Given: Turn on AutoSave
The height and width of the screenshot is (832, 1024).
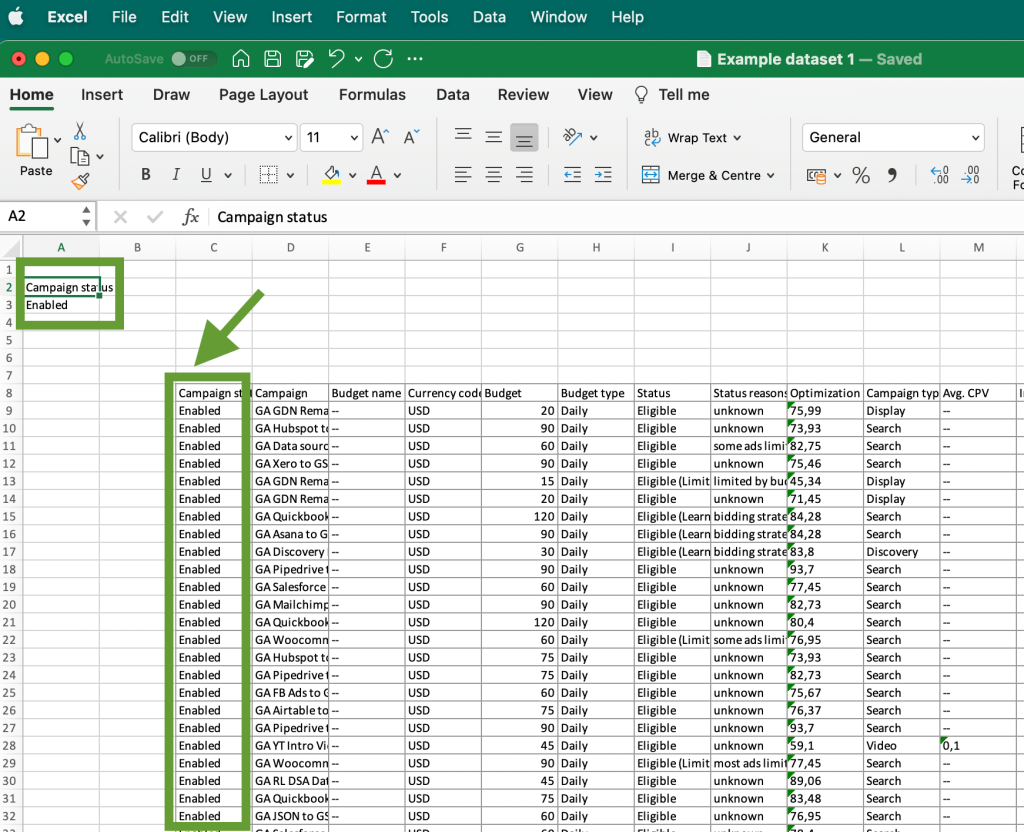Looking at the screenshot, I should click(x=193, y=59).
